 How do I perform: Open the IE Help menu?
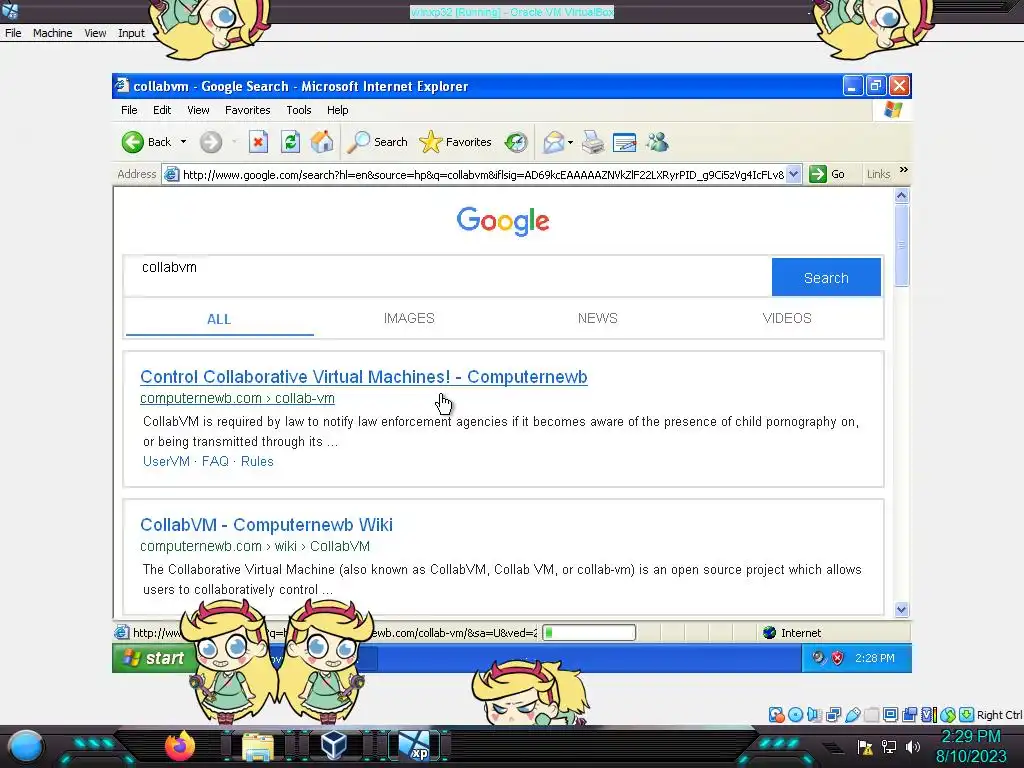338,110
